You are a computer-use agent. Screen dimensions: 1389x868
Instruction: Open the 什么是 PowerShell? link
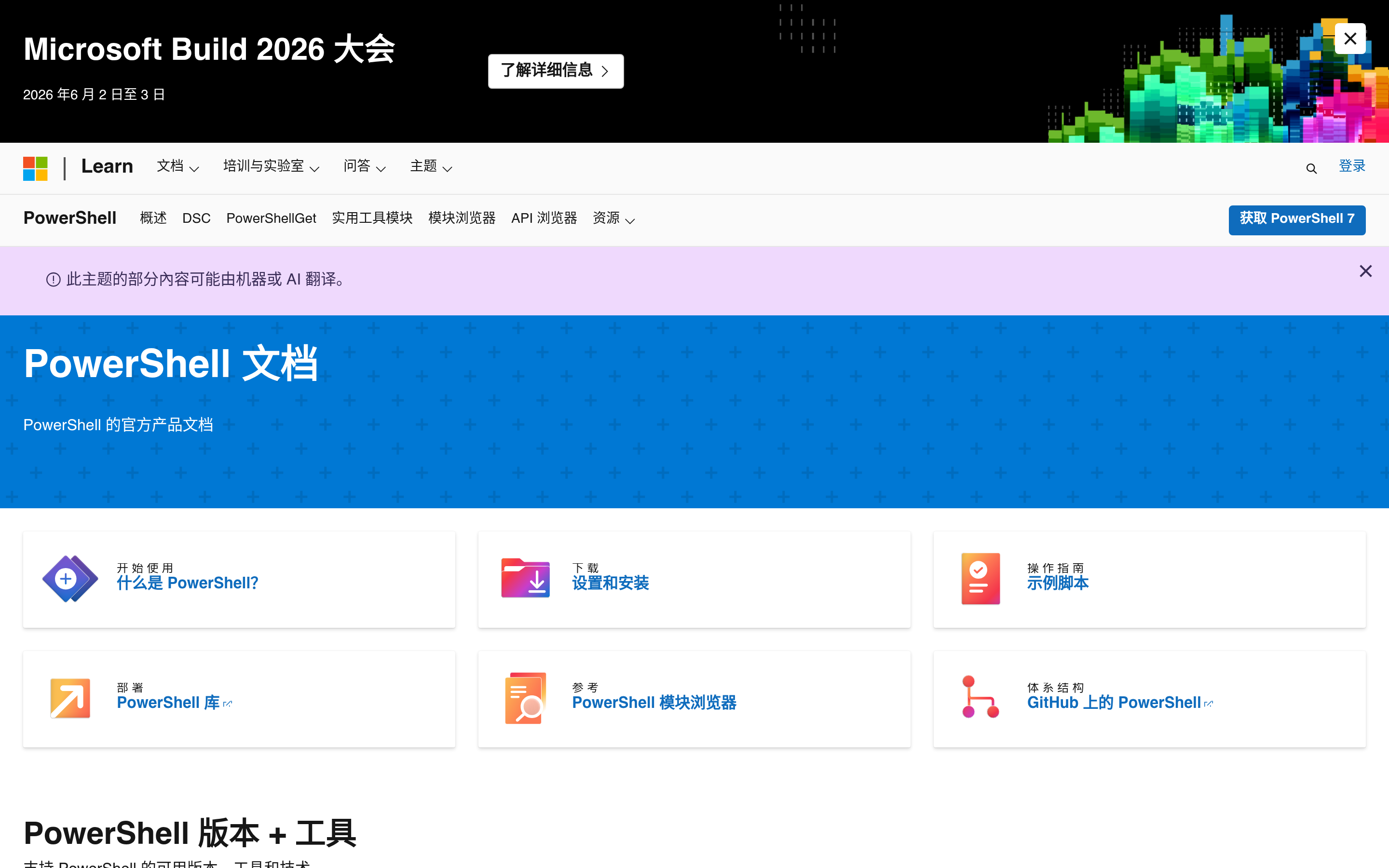[x=188, y=583]
